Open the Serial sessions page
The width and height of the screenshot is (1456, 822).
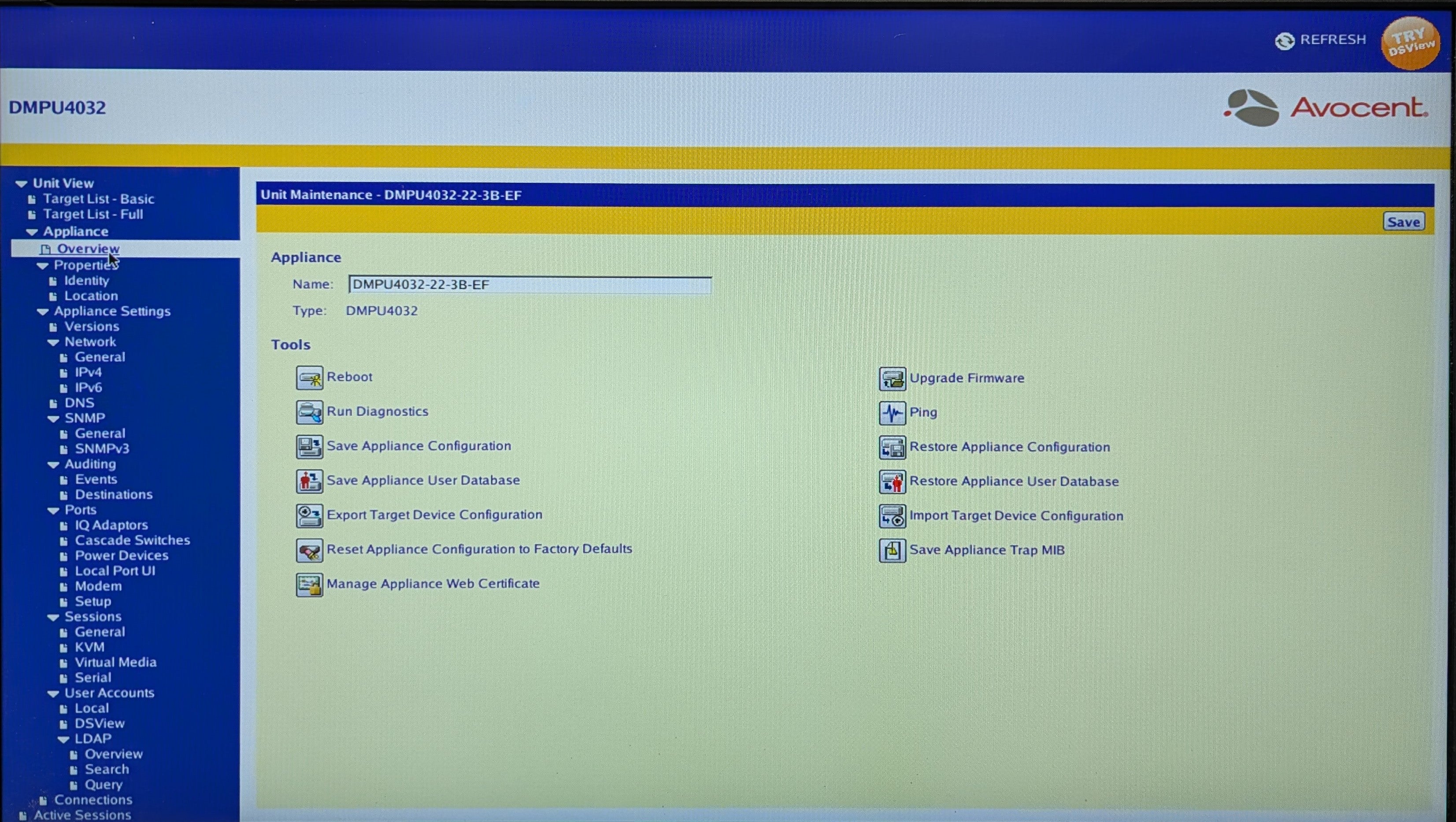coord(93,677)
